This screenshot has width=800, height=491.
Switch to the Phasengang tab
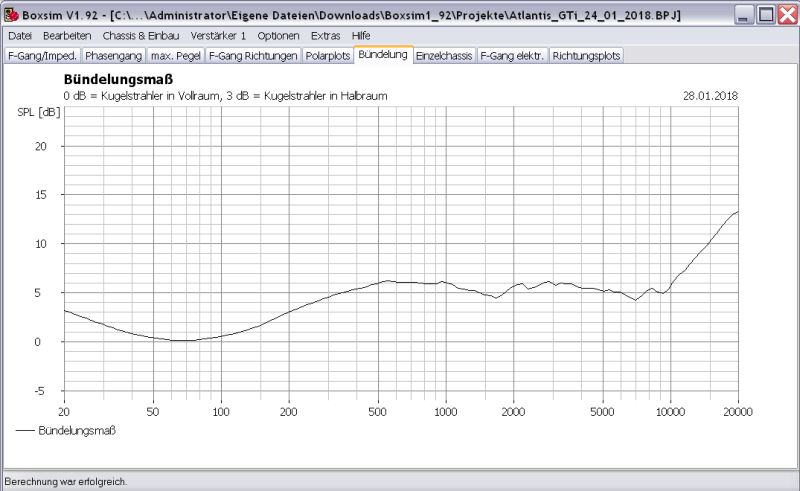(x=113, y=56)
